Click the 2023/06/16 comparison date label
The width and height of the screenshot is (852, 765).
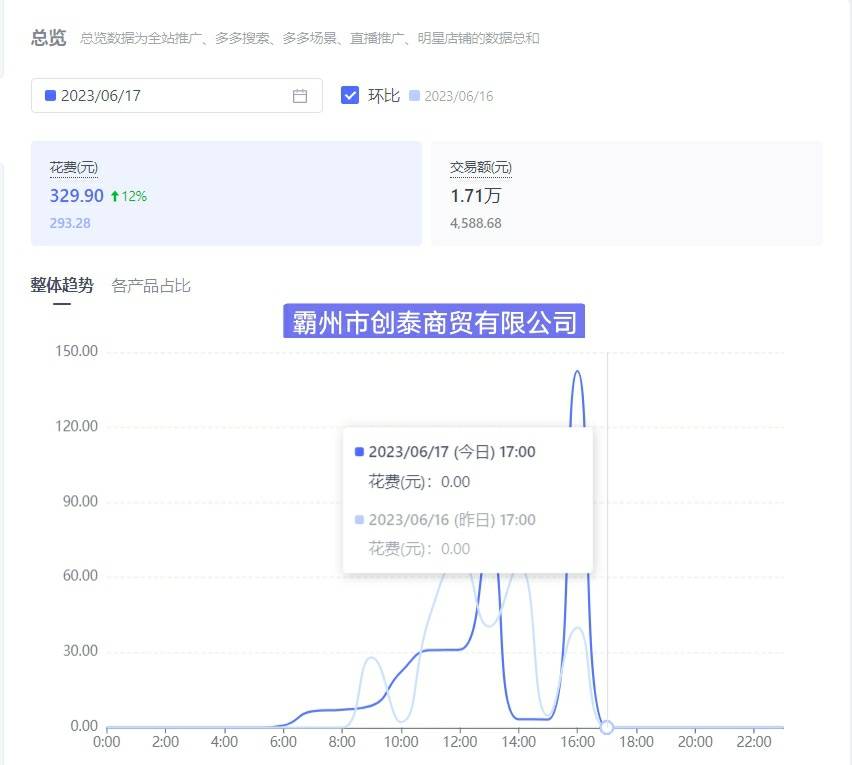pyautogui.click(x=459, y=97)
